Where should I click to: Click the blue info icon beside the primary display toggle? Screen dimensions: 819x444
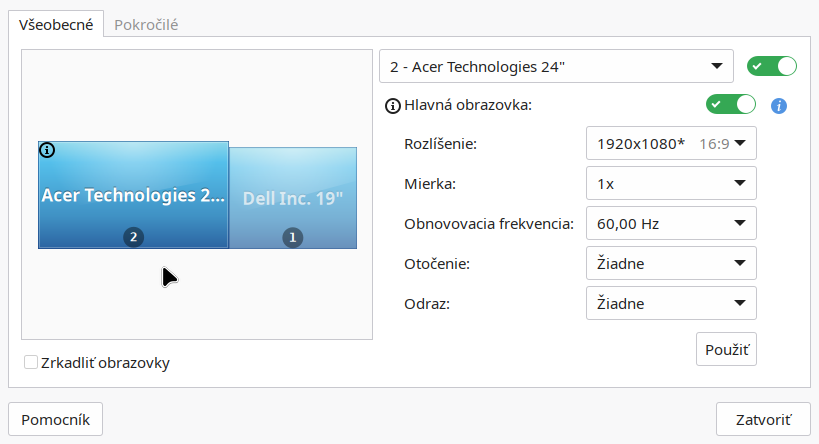779,106
